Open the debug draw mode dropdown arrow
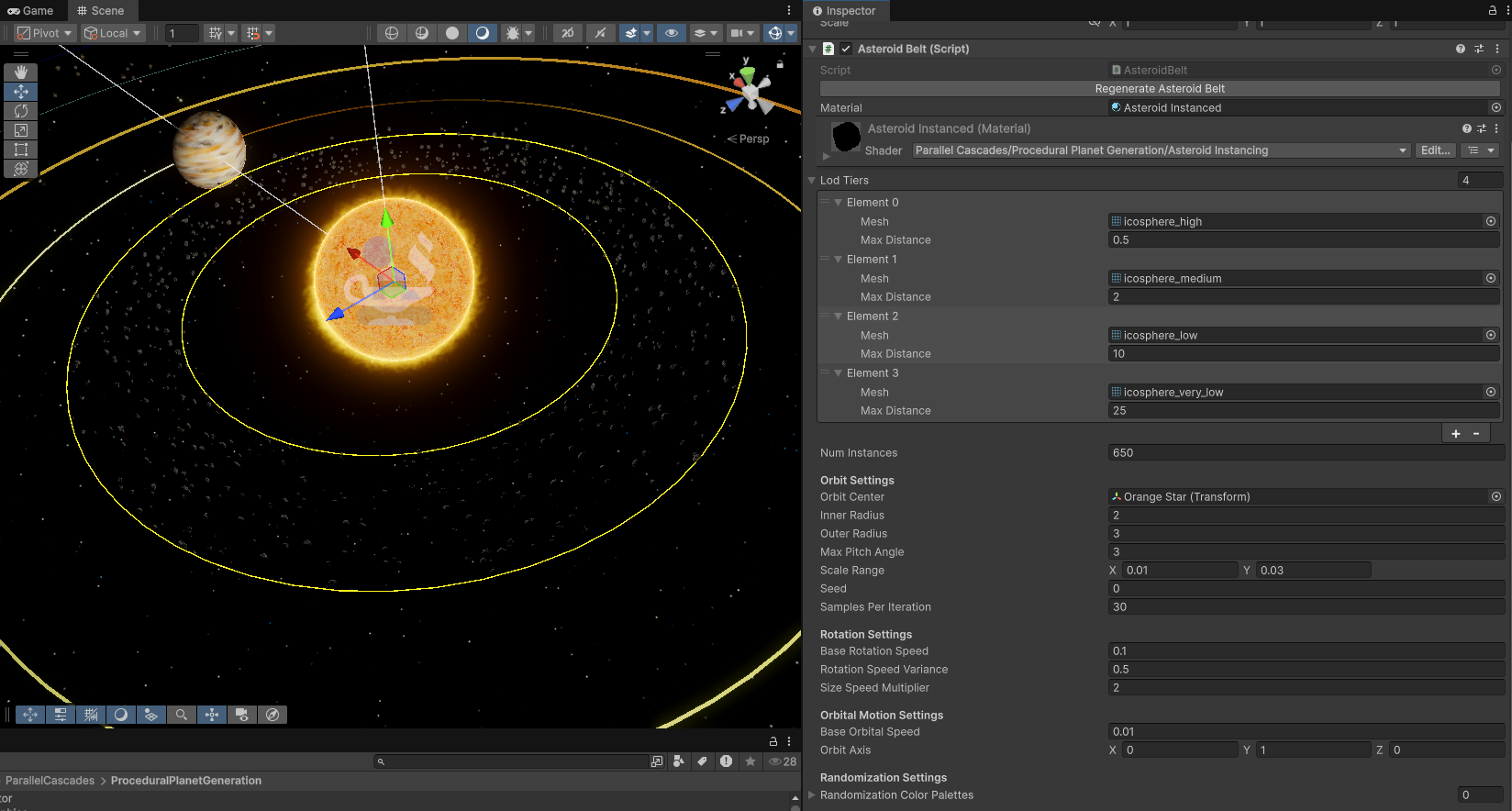This screenshot has width=1512, height=811. pos(528,33)
